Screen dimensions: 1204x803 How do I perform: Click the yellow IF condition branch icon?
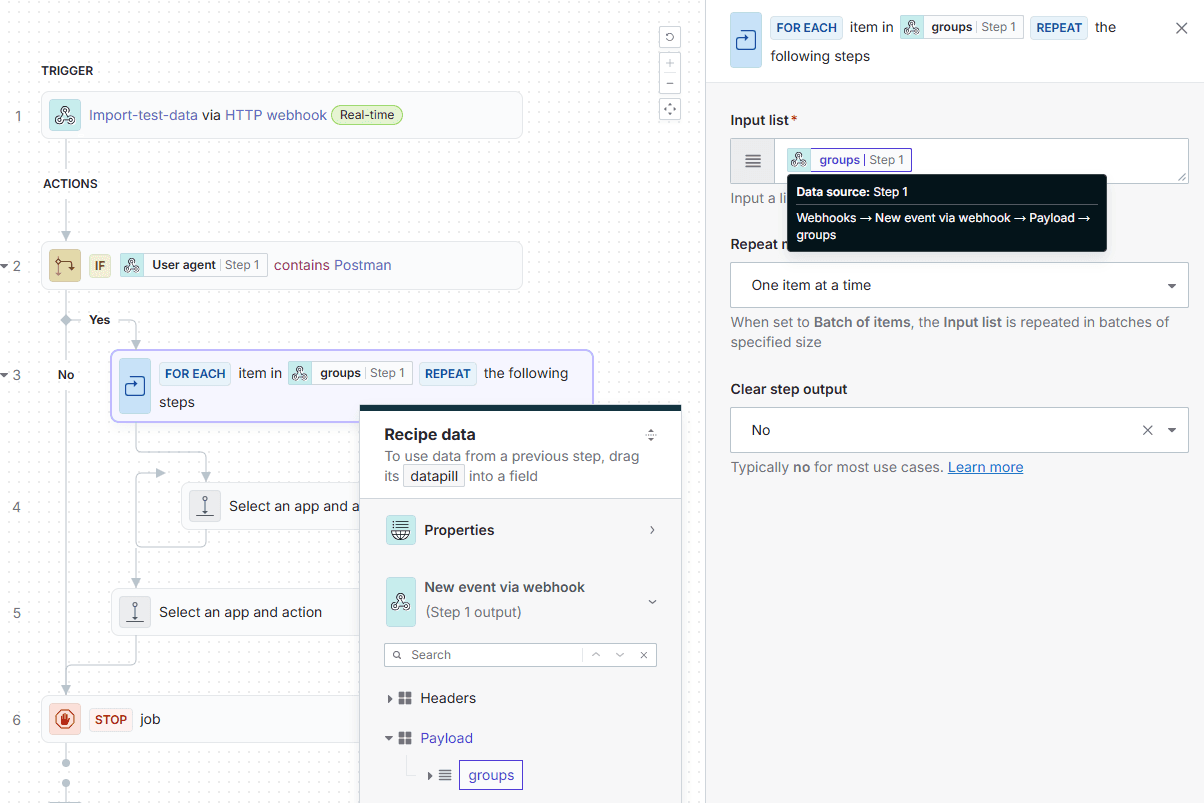(x=64, y=265)
